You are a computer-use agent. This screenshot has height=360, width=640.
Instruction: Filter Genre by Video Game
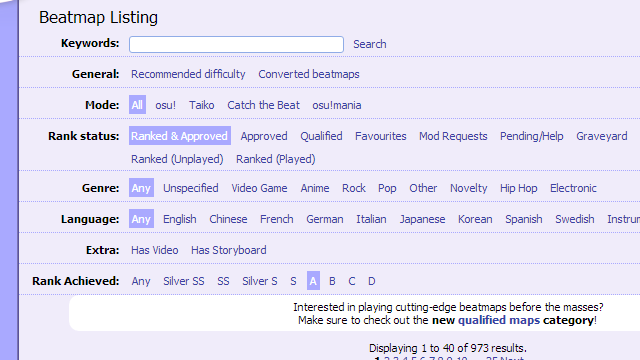259,188
